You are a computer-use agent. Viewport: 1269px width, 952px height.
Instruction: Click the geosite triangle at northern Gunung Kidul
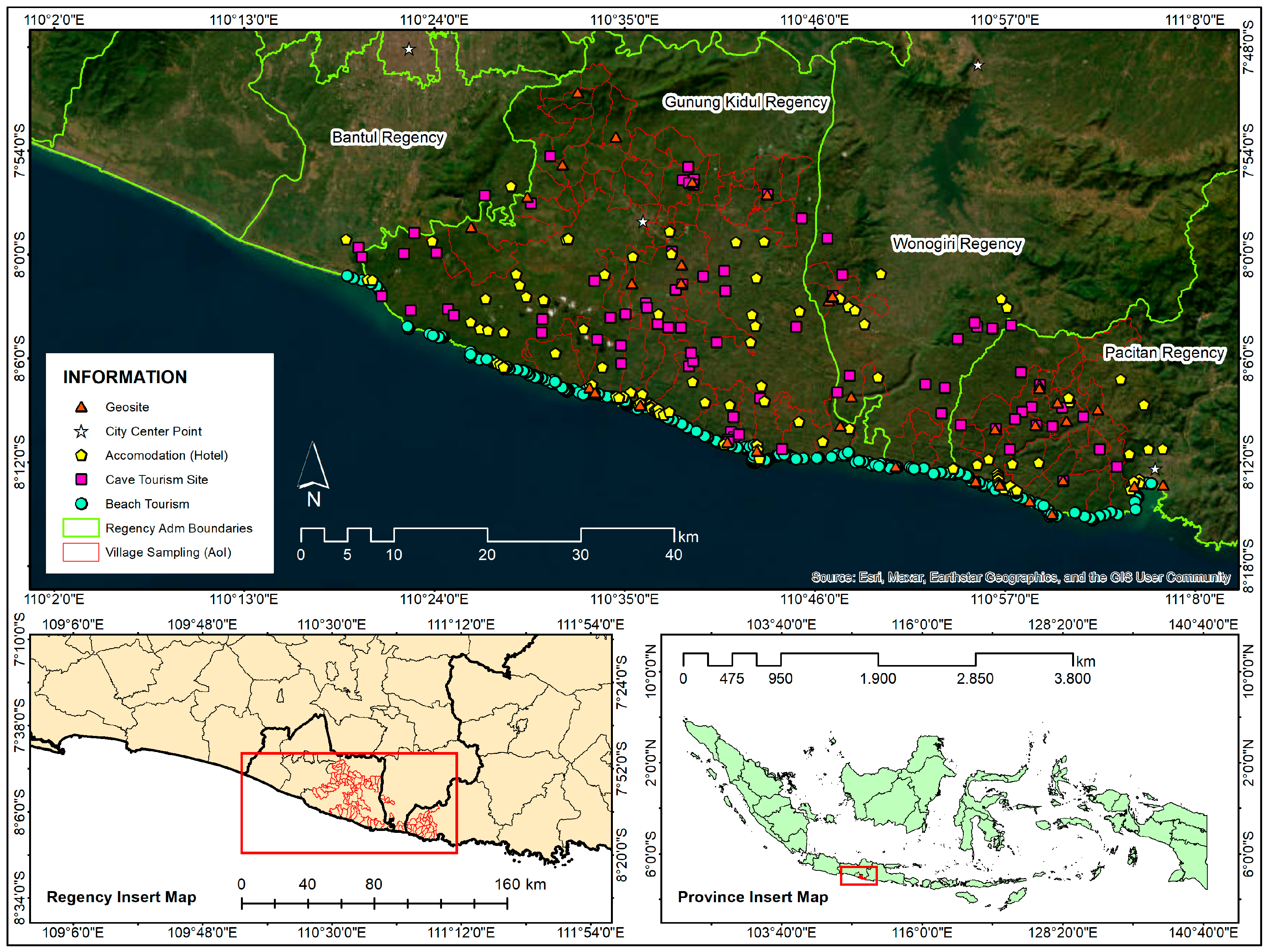(x=577, y=92)
